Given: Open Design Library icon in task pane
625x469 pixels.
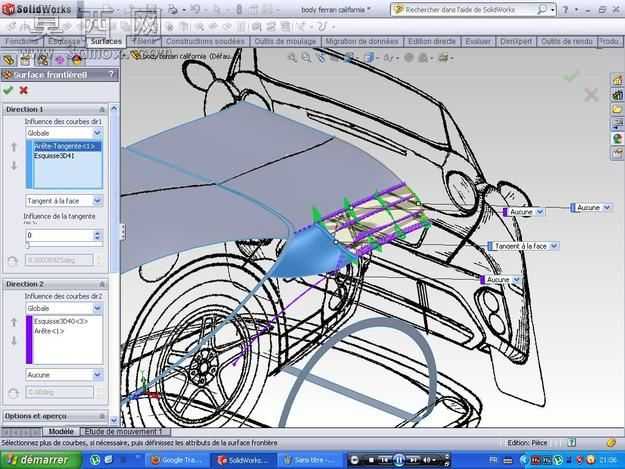Looking at the screenshot, I should coord(617,95).
